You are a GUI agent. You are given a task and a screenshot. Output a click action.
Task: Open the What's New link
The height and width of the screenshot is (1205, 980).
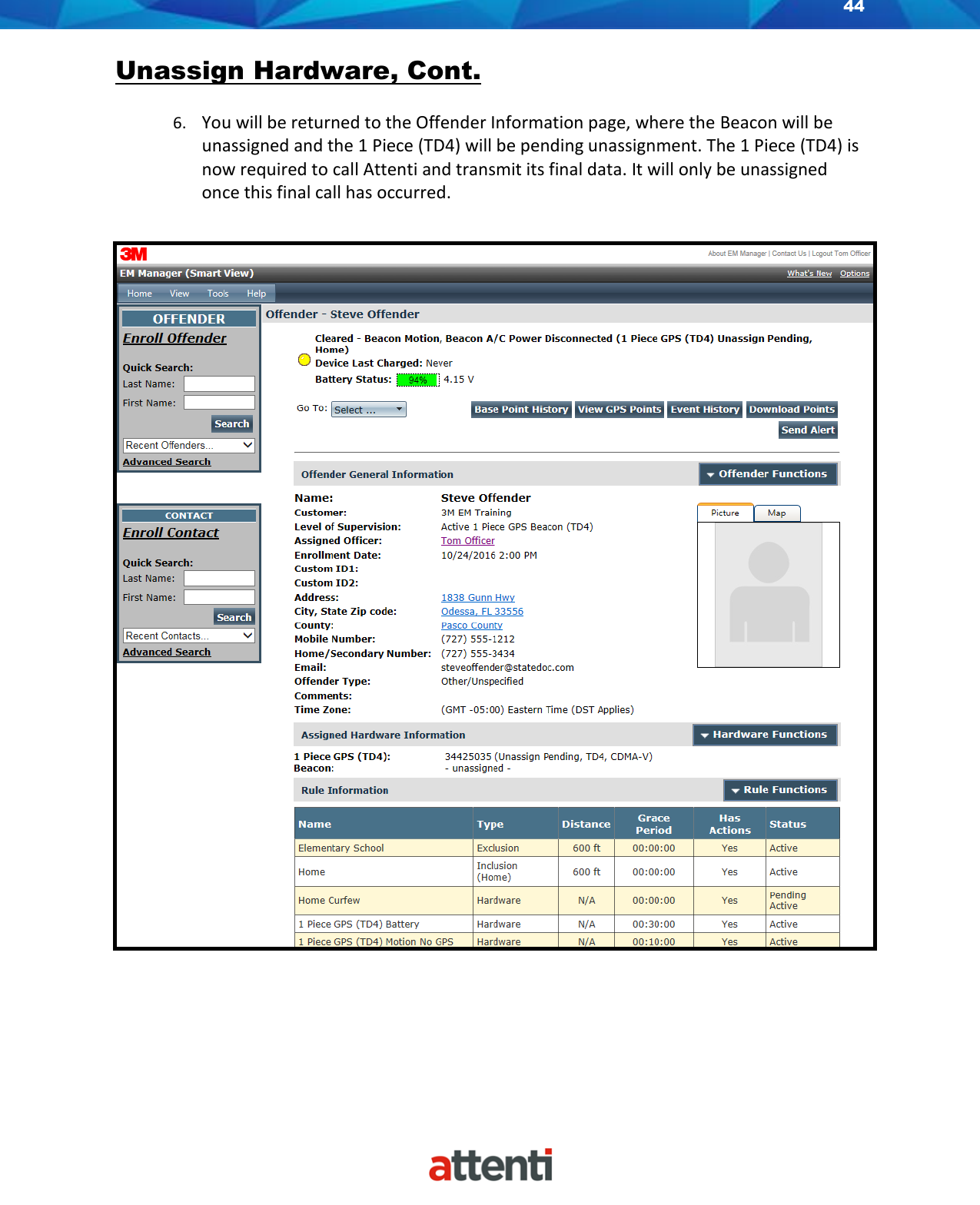coord(809,274)
